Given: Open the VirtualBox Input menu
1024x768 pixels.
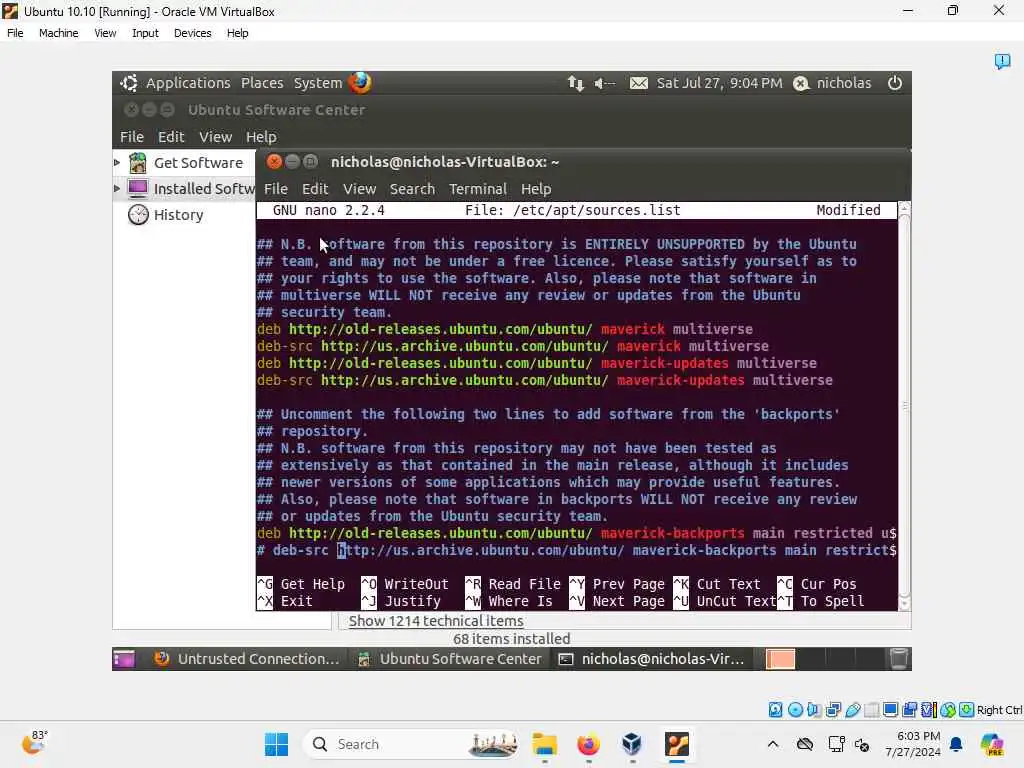Looking at the screenshot, I should pos(145,33).
